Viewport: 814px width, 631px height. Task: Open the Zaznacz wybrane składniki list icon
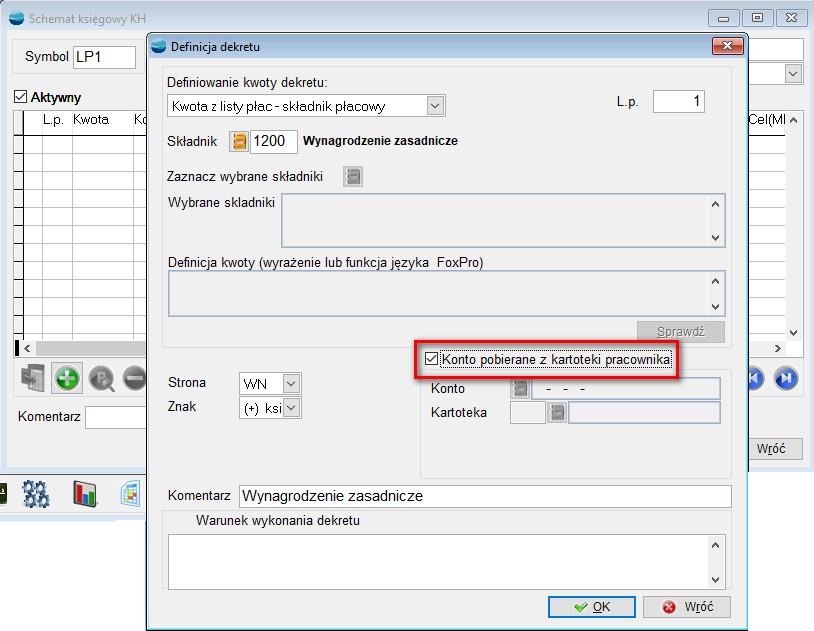coord(353,177)
